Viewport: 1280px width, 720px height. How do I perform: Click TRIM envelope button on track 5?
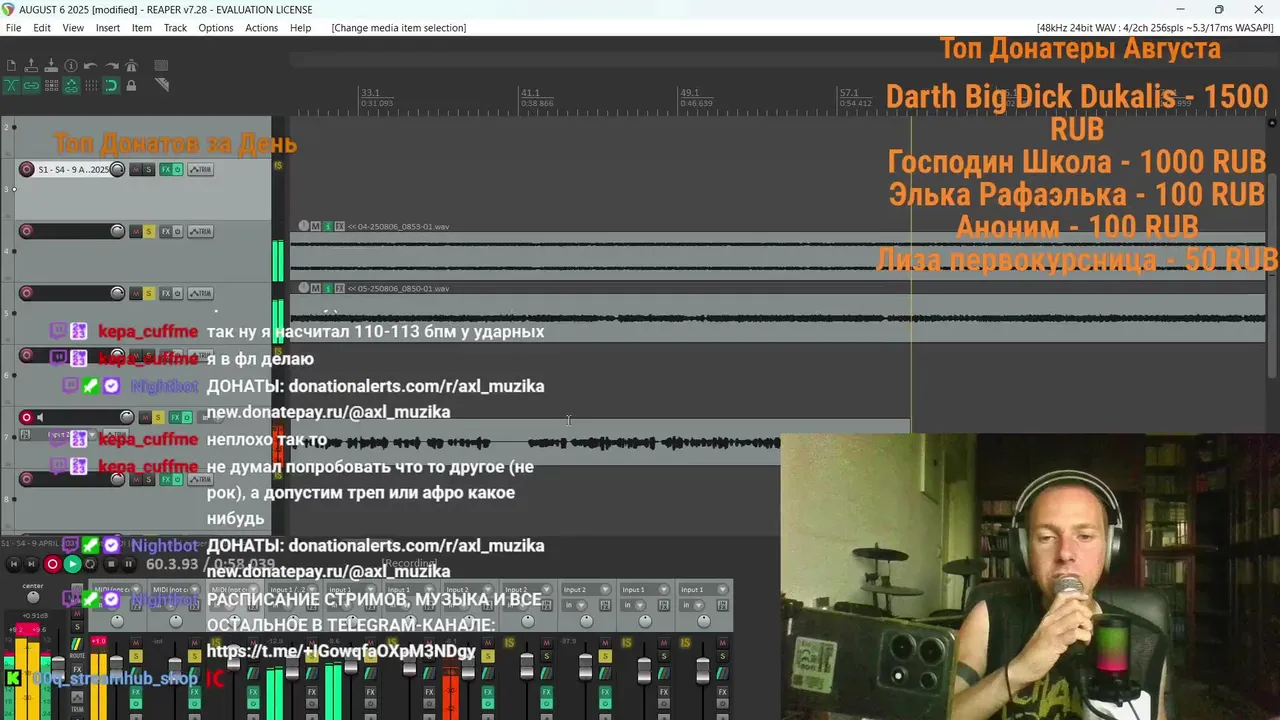pos(200,293)
